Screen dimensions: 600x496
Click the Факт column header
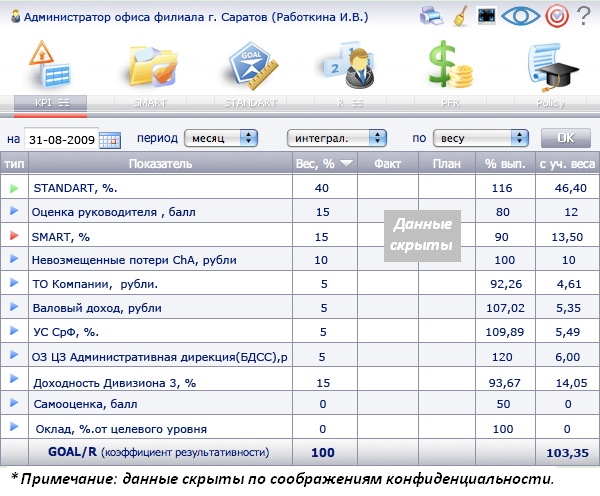click(388, 164)
